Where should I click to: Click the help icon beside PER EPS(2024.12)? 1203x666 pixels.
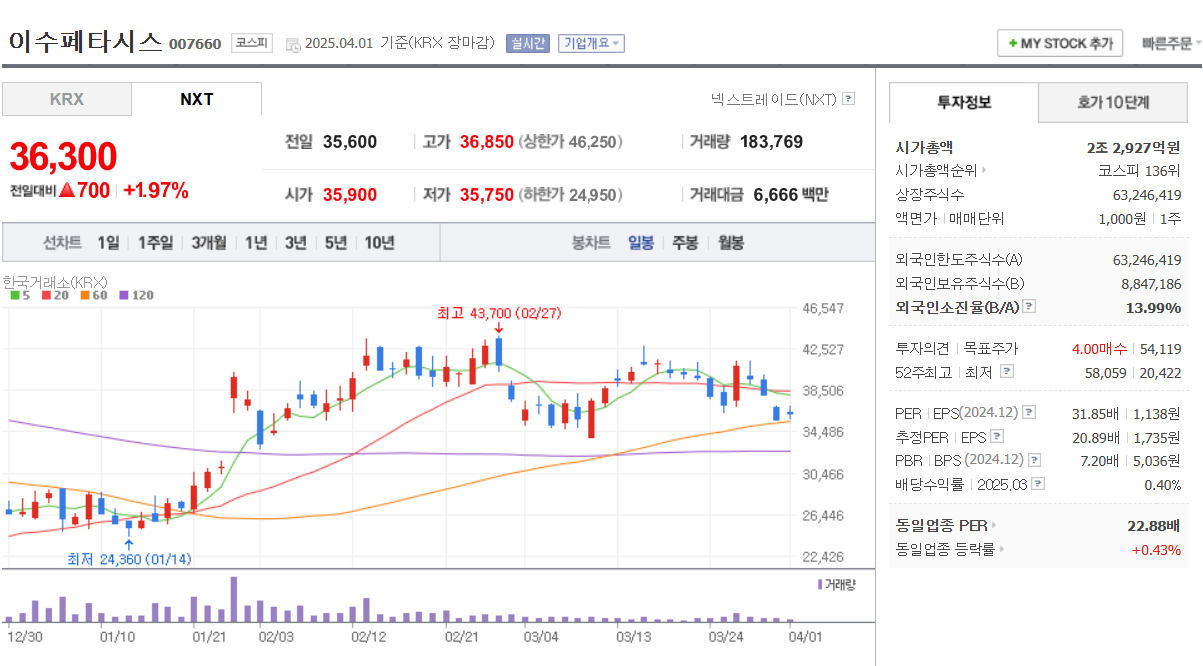click(1029, 412)
